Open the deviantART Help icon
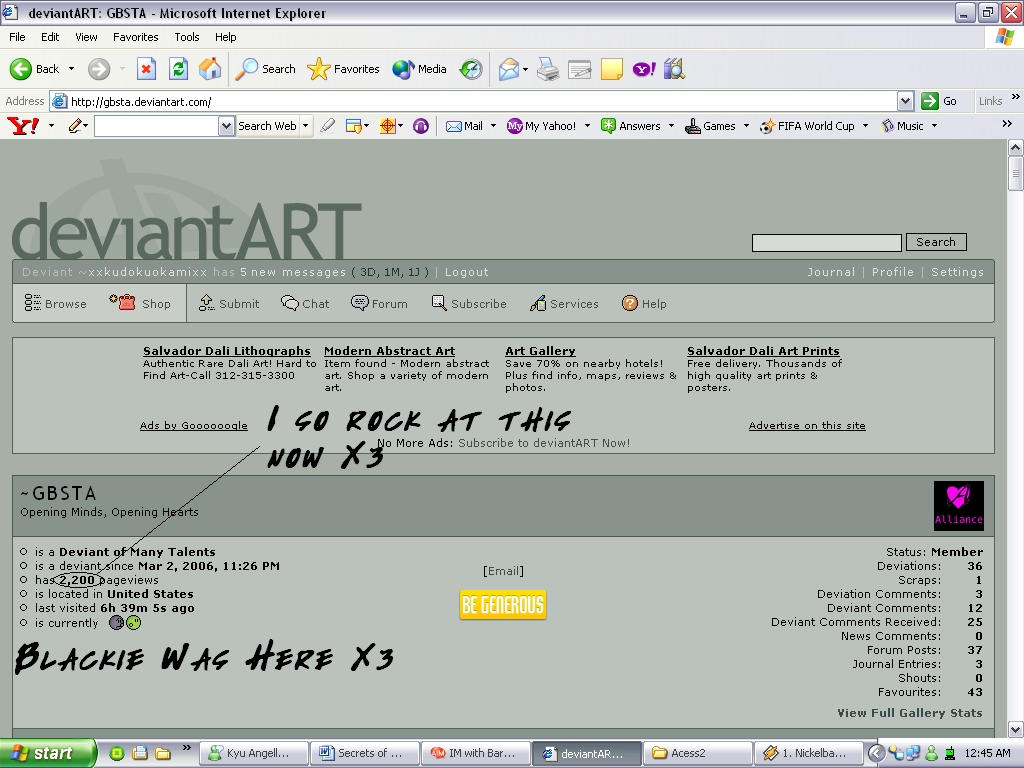This screenshot has height=768, width=1024. coord(630,304)
